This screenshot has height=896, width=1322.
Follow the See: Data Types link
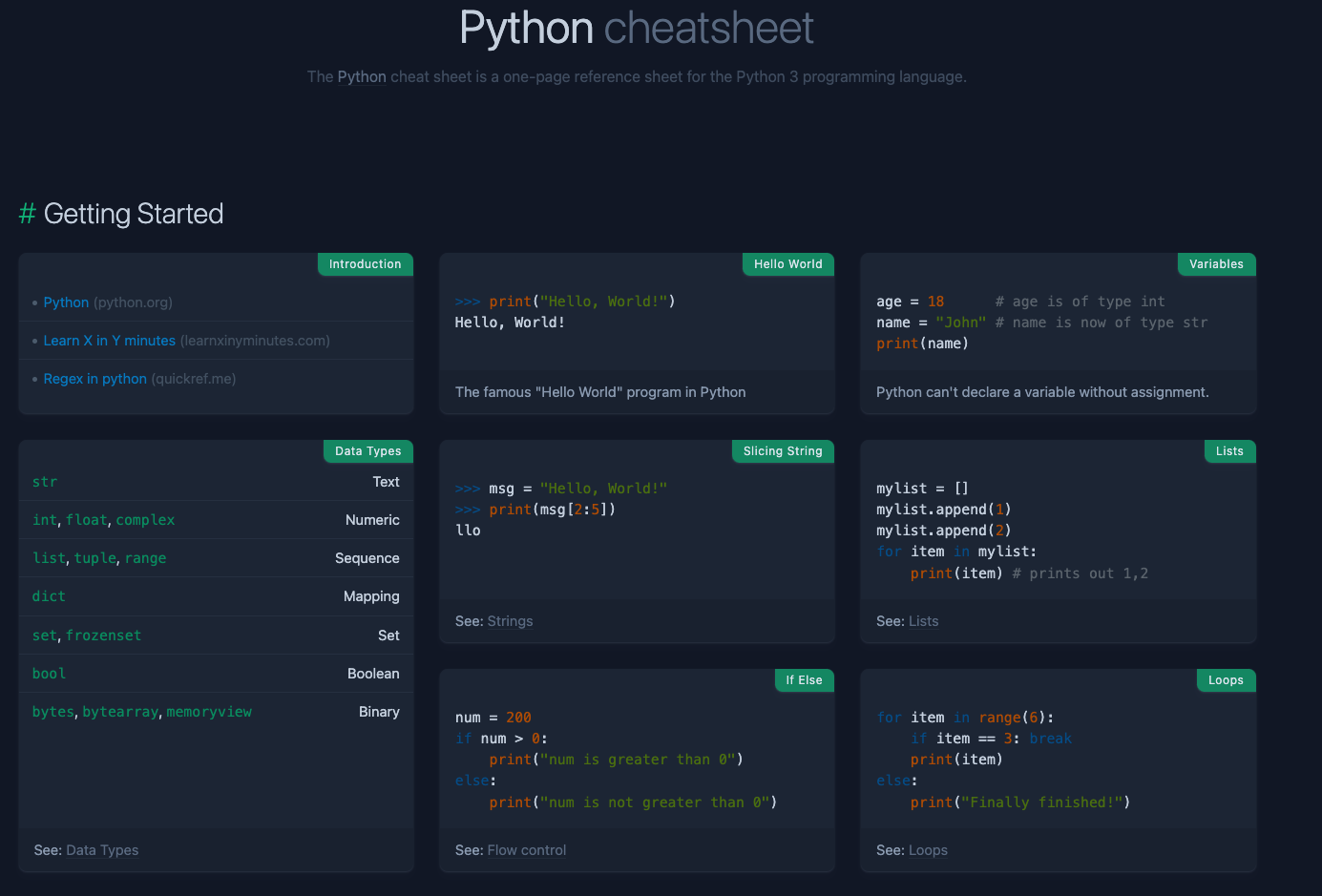[x=102, y=850]
